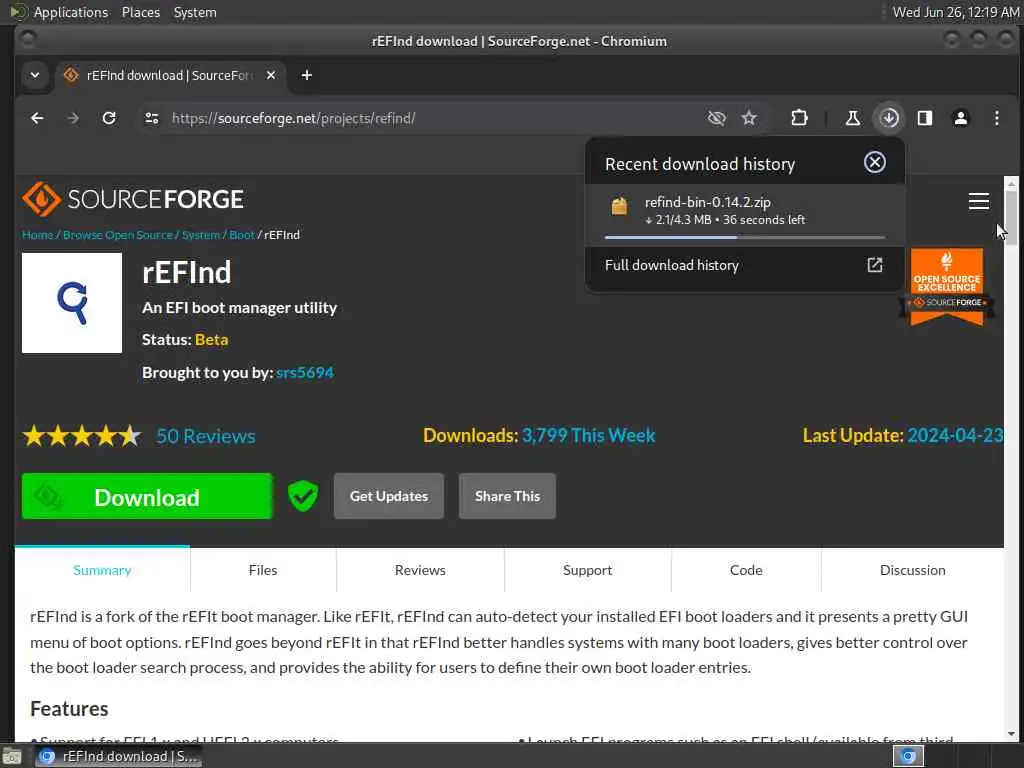Select the rEFInd download SourceForge tab
Viewport: 1024px width, 768px height.
[170, 75]
